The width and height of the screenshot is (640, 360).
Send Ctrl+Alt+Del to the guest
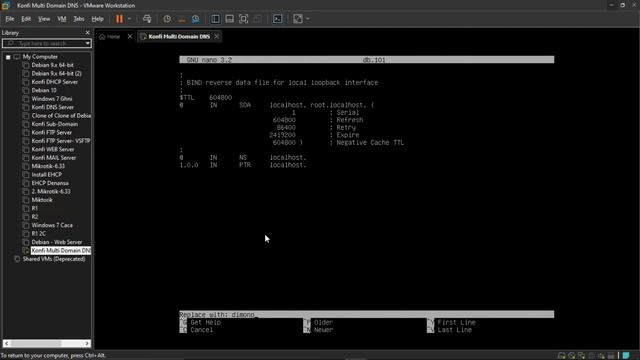(x=147, y=19)
